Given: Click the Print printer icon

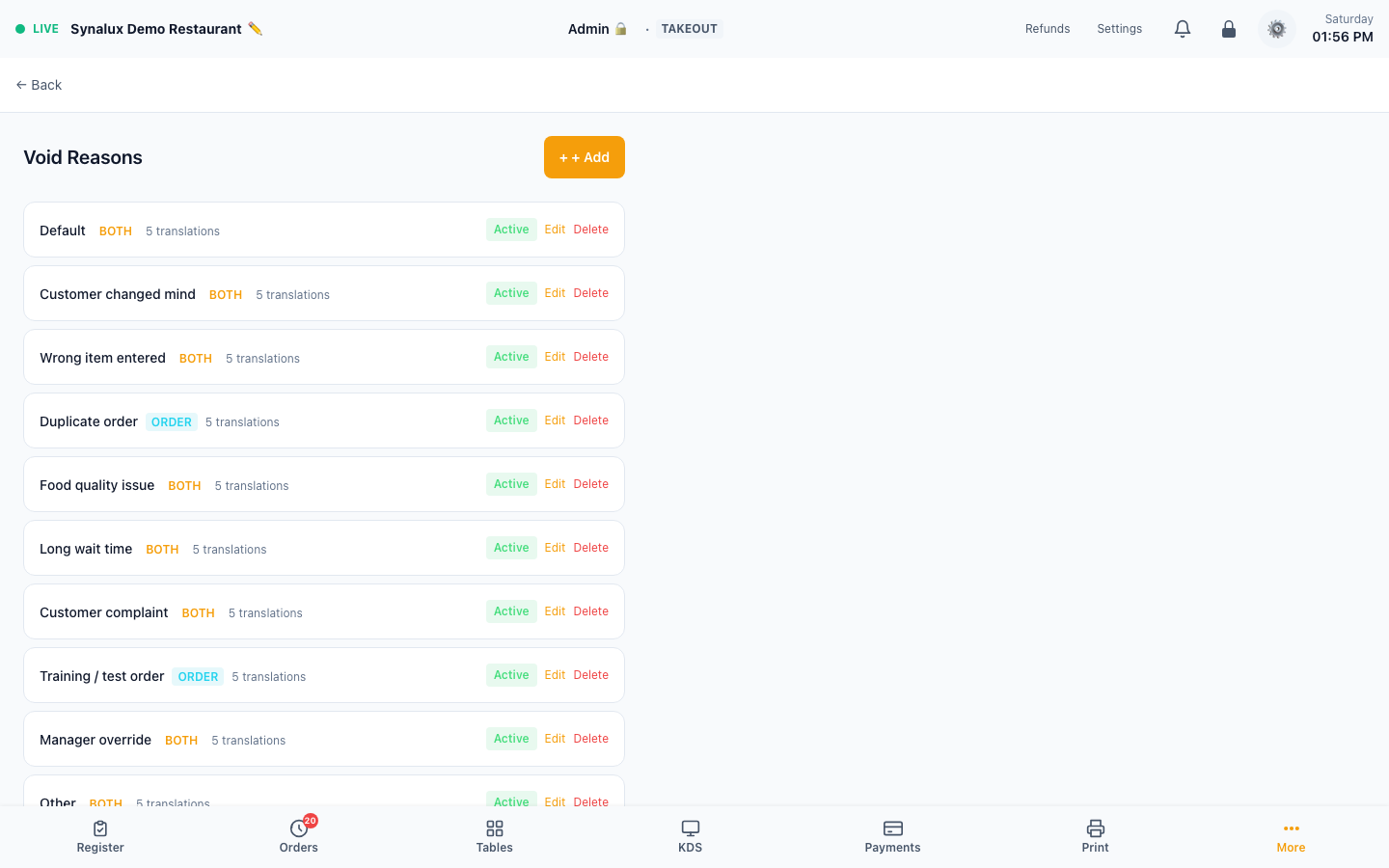Looking at the screenshot, I should point(1096,828).
